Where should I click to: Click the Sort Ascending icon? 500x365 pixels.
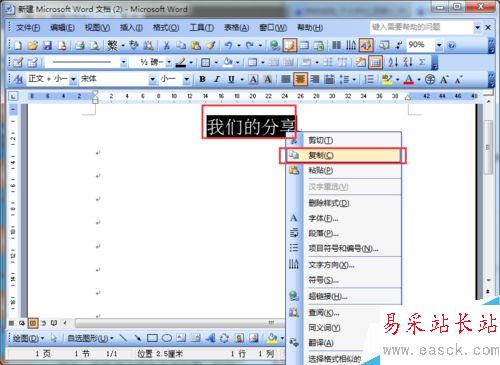click(x=393, y=62)
